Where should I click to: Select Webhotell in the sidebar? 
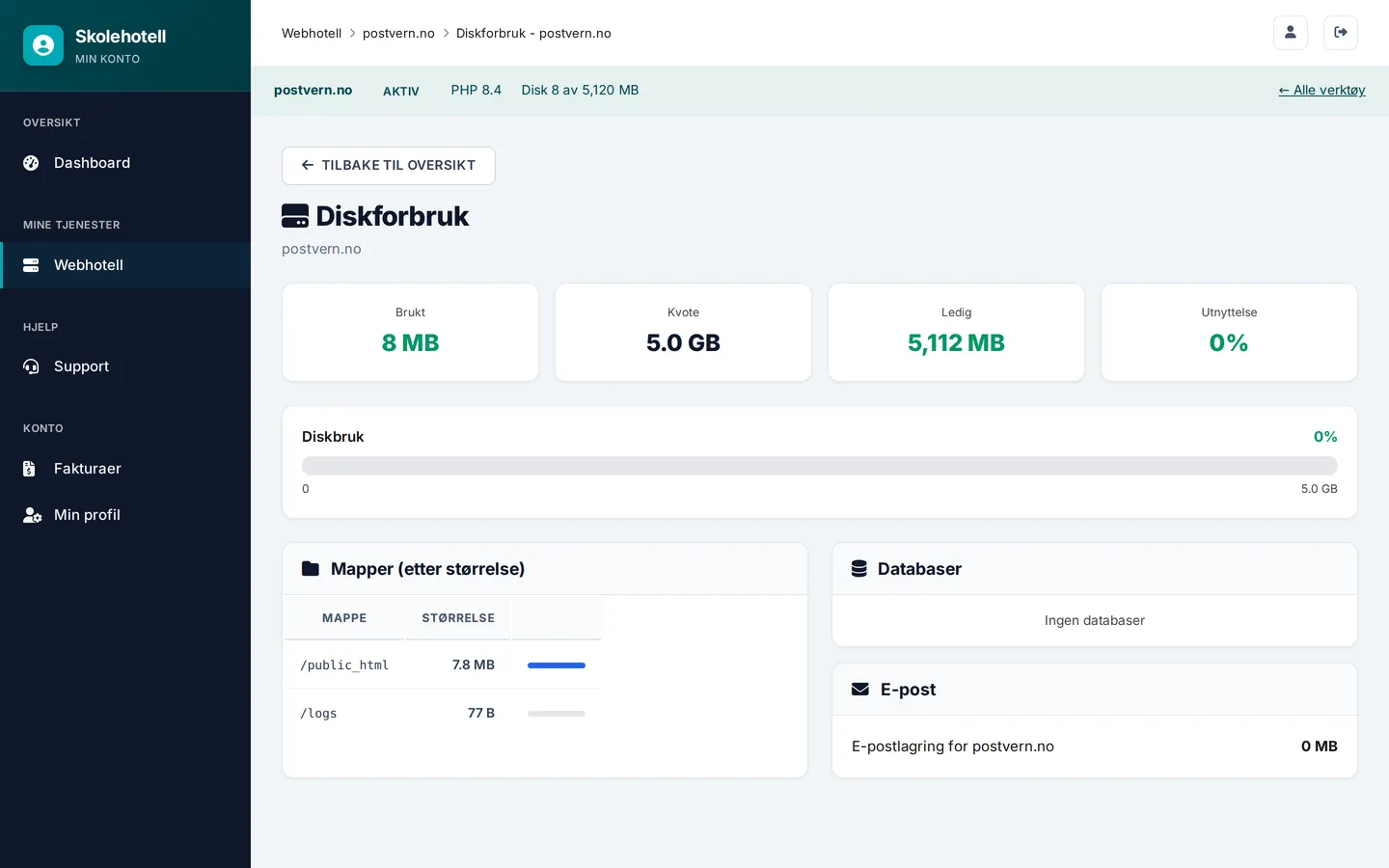click(x=125, y=265)
